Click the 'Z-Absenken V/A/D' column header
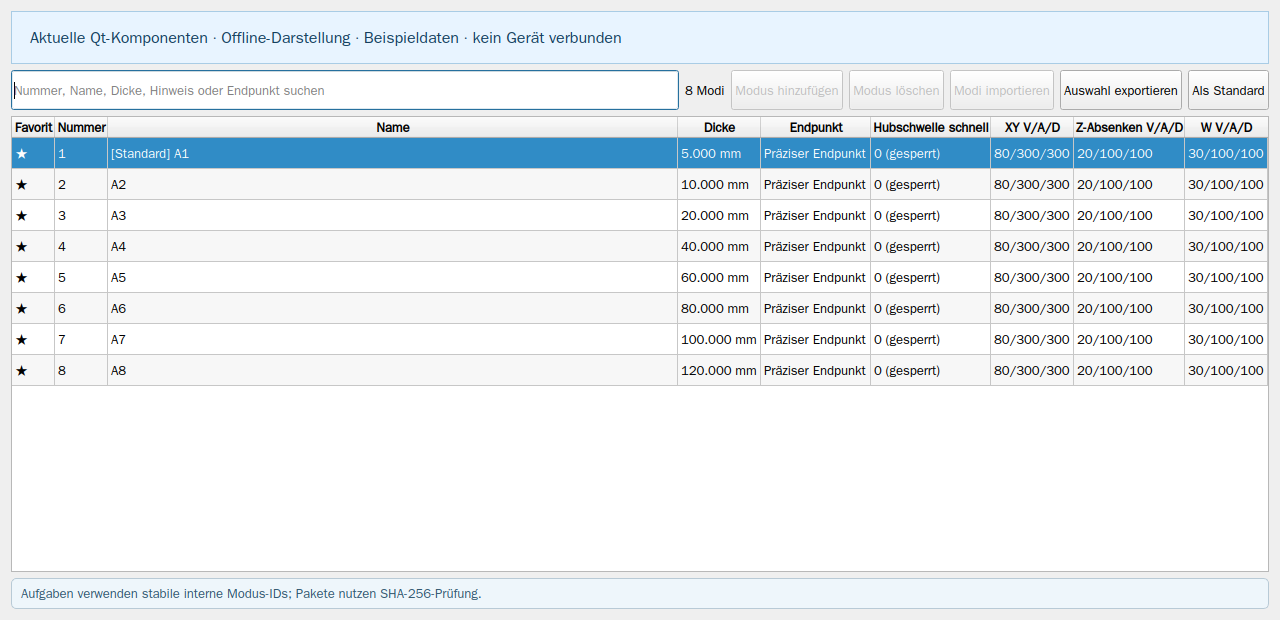Screen dimensions: 1280x620 [1129, 127]
